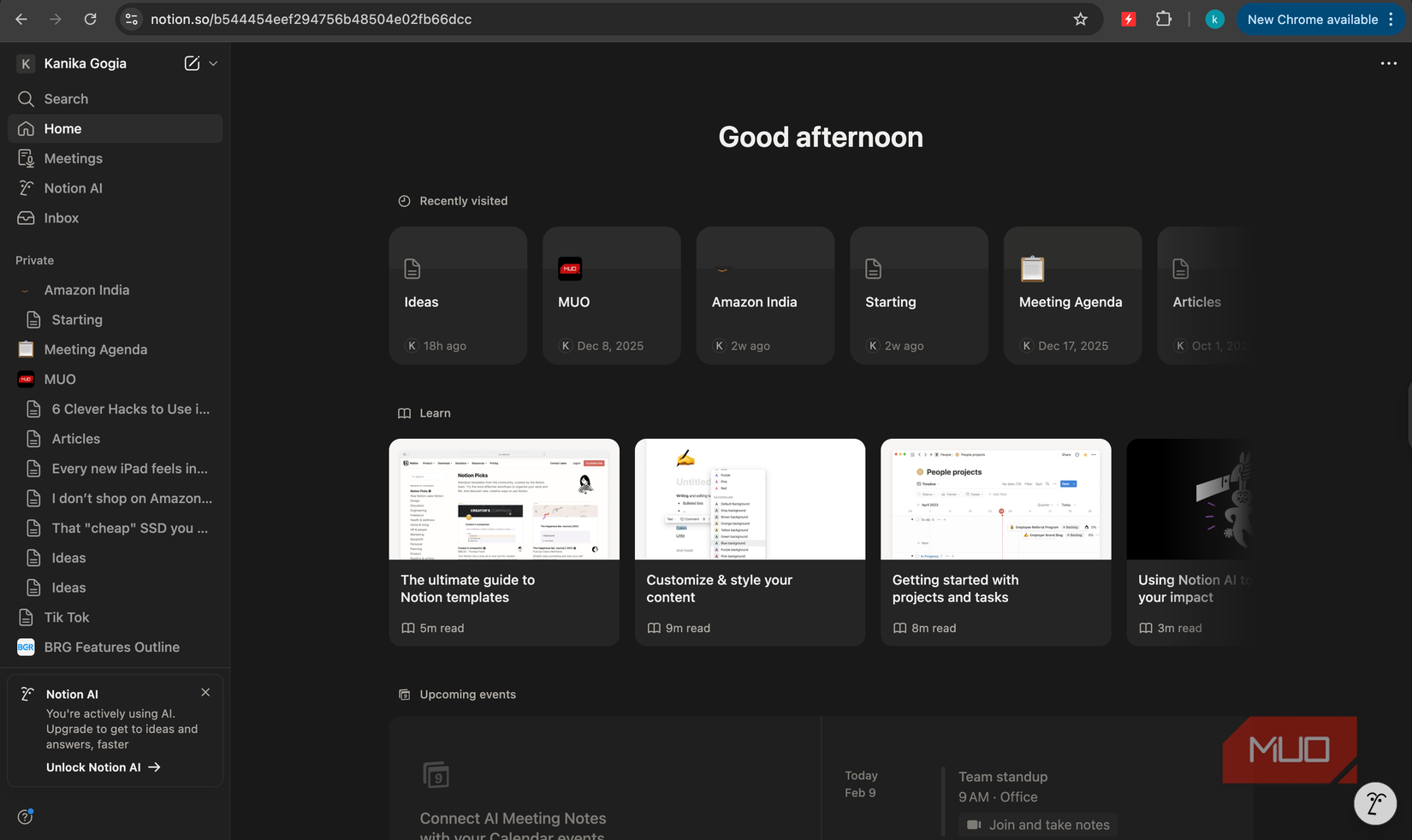1412x840 pixels.
Task: Dismiss the Notion AI upgrade popup
Action: tap(205, 692)
